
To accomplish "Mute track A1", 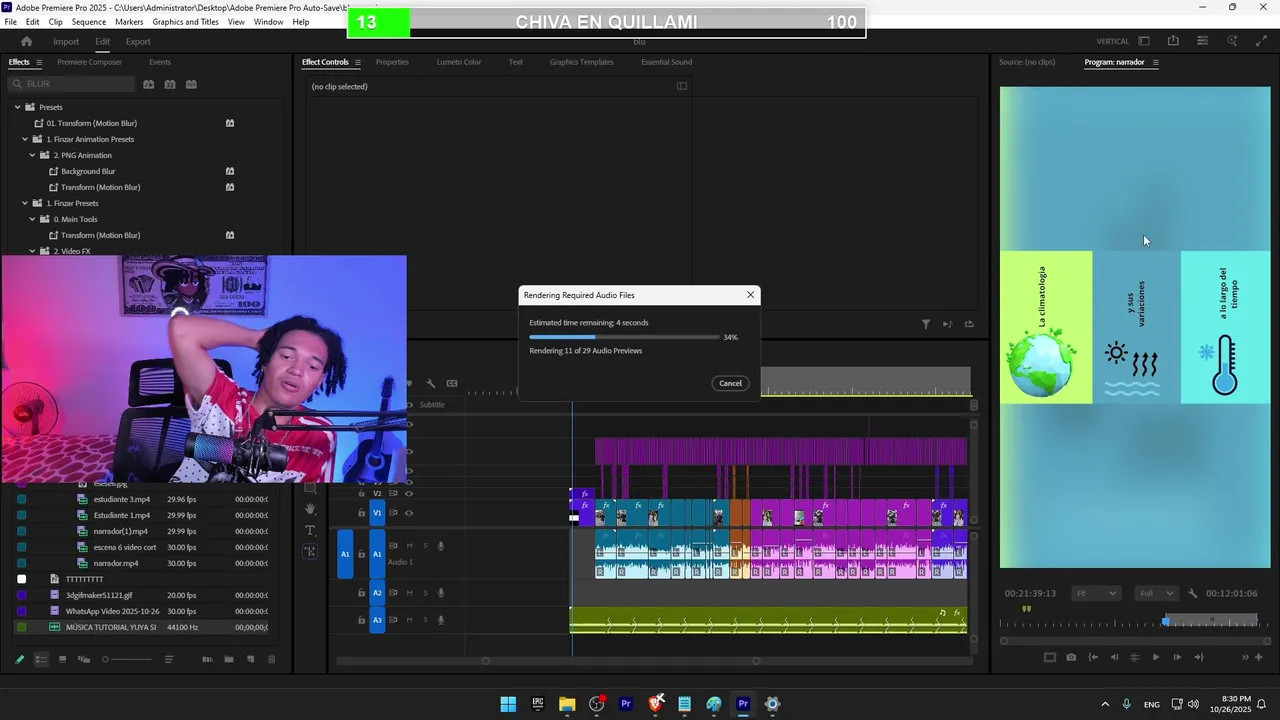I will (409, 545).
